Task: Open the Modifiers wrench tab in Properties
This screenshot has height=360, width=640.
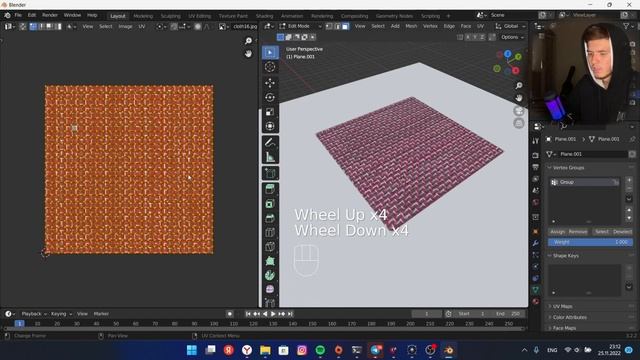Action: tap(536, 243)
